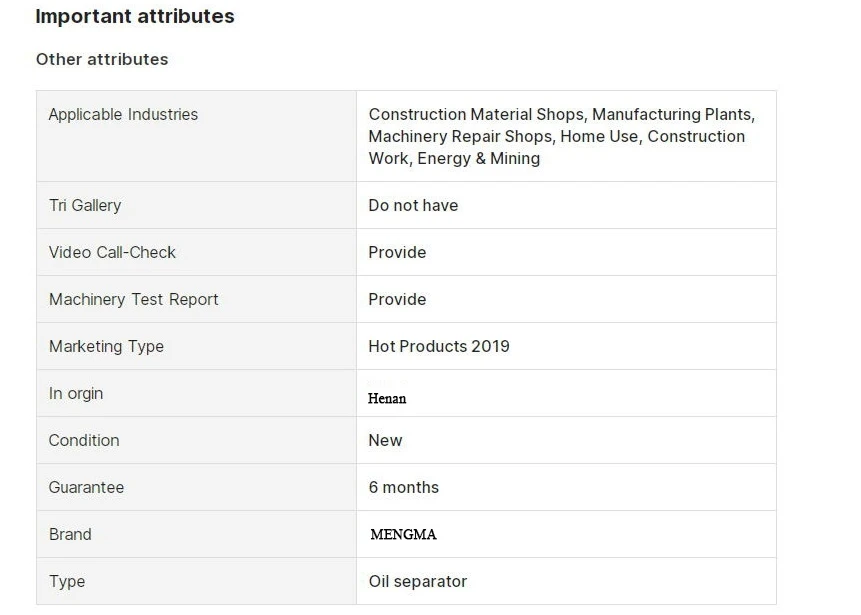Image resolution: width=861 pixels, height=615 pixels.
Task: Click the "Henan" value
Action: point(387,398)
